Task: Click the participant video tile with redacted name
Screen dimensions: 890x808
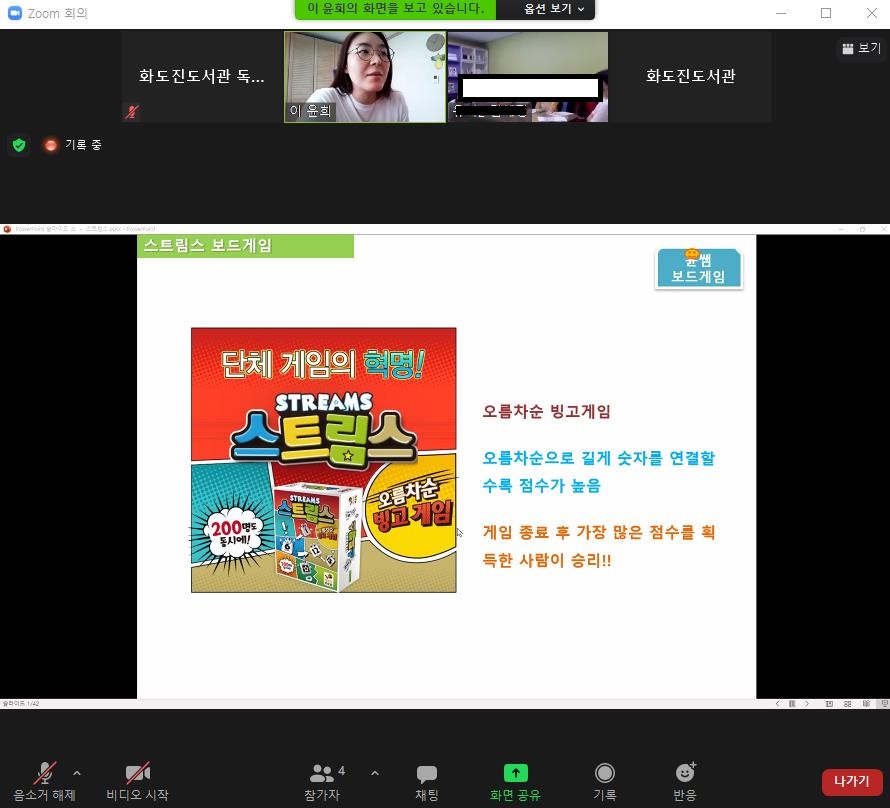Action: pos(528,77)
